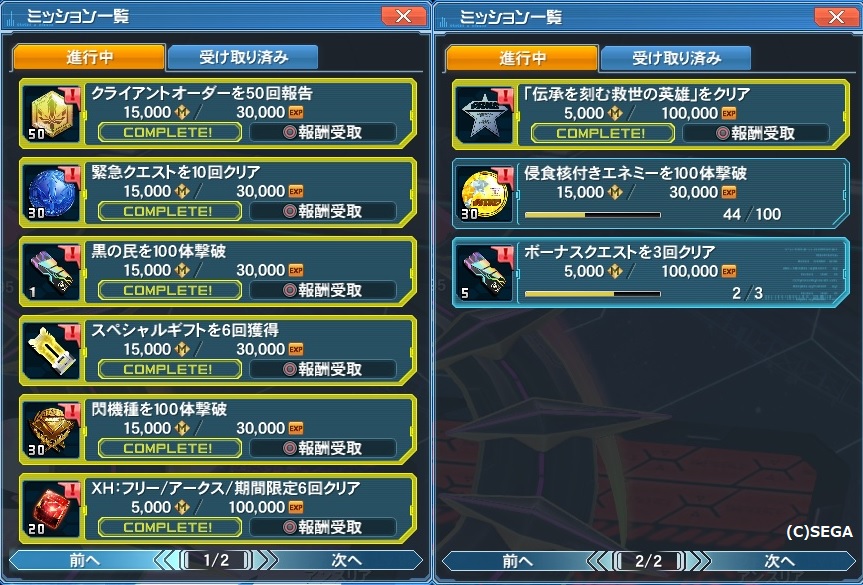Claim reward for クライアントオーダー50回報告 mission
Viewport: 863px width, 585px height.
click(323, 132)
